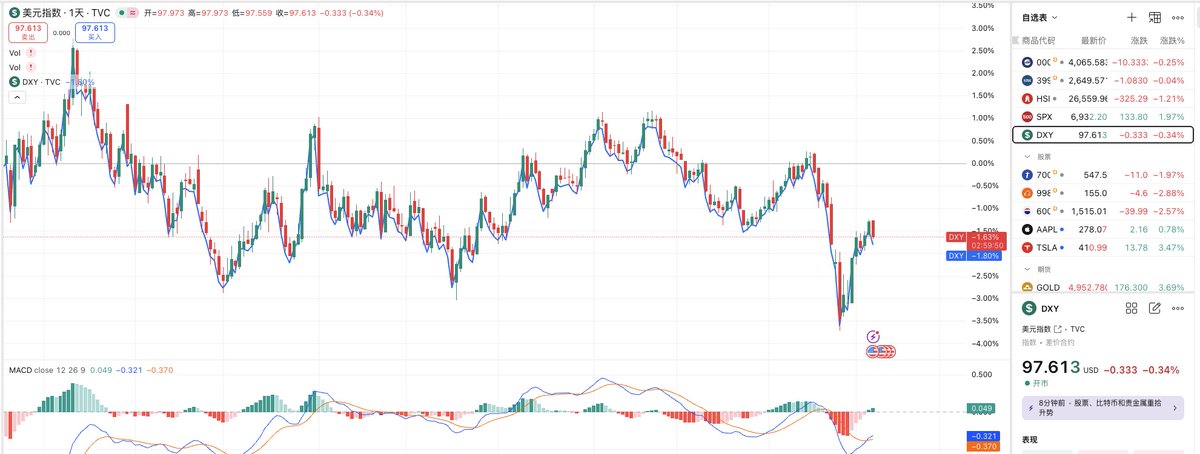Viewport: 1200px width, 454px height.
Task: Open the watchlist advanced view table icon
Action: pyautogui.click(x=1155, y=17)
